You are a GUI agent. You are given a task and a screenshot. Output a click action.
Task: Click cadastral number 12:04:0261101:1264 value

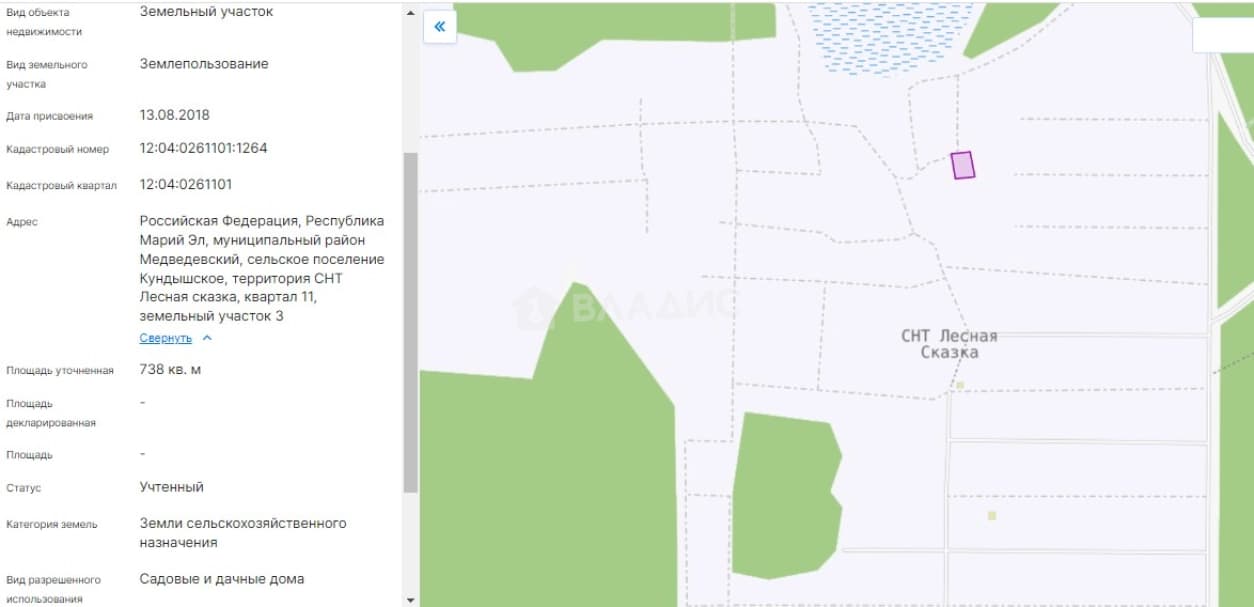203,148
